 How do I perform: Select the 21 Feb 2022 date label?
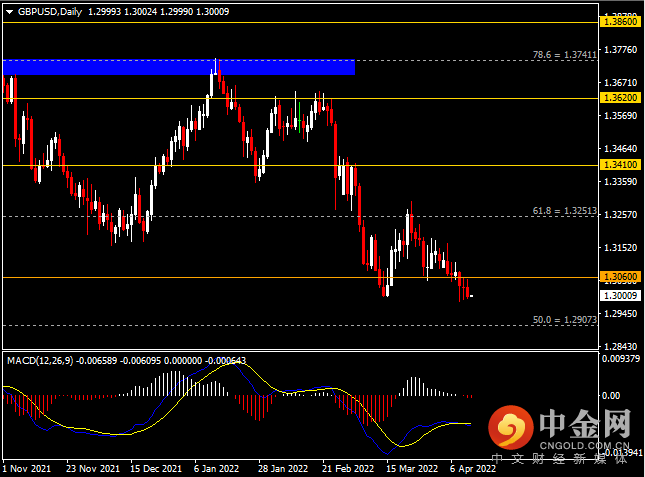pos(348,469)
